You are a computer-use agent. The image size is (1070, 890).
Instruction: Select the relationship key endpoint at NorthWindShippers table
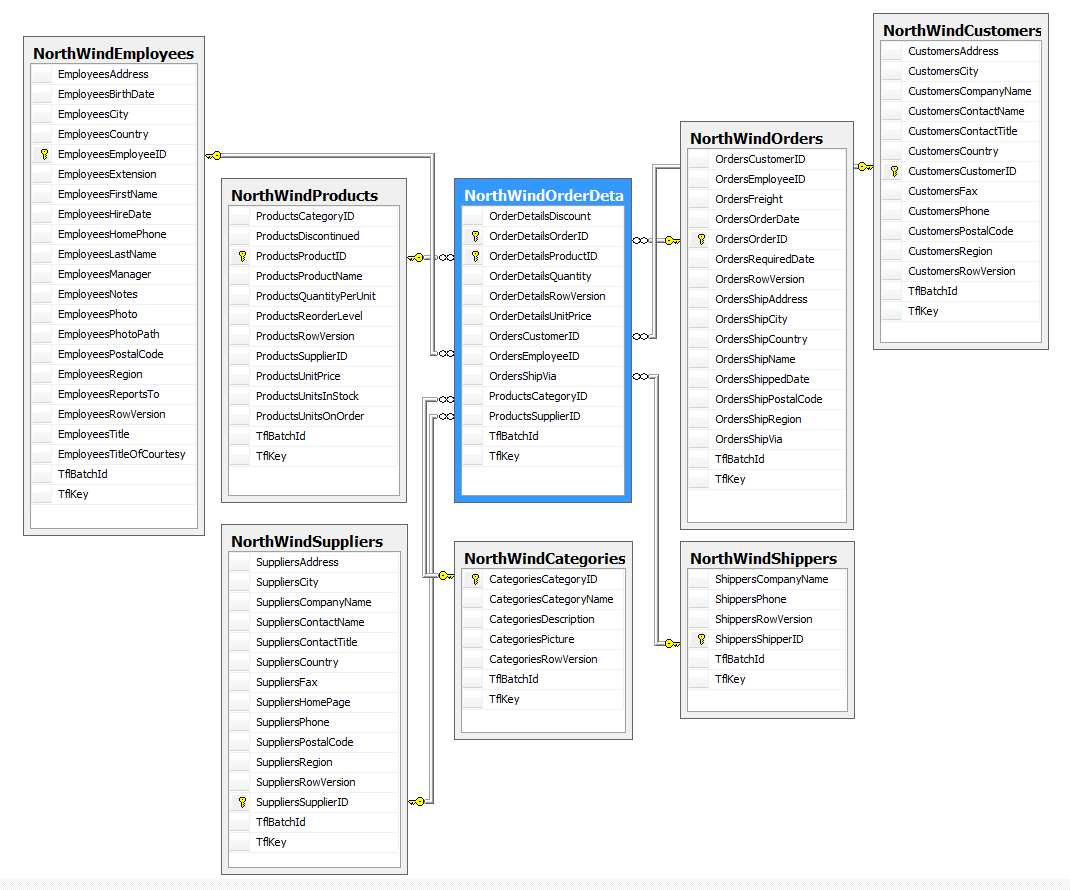tap(672, 643)
